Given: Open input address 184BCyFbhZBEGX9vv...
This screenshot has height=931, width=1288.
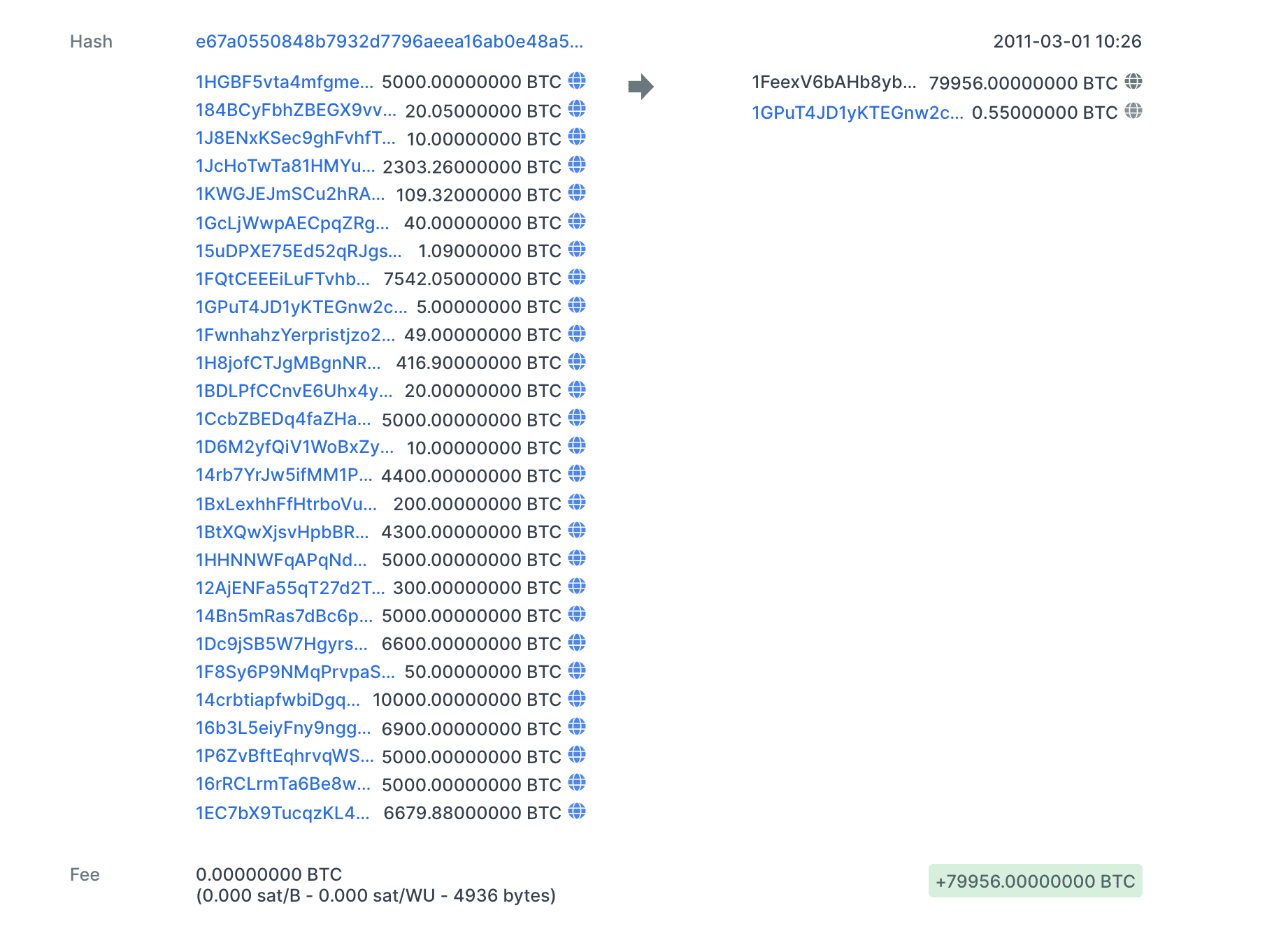Looking at the screenshot, I should 296,110.
